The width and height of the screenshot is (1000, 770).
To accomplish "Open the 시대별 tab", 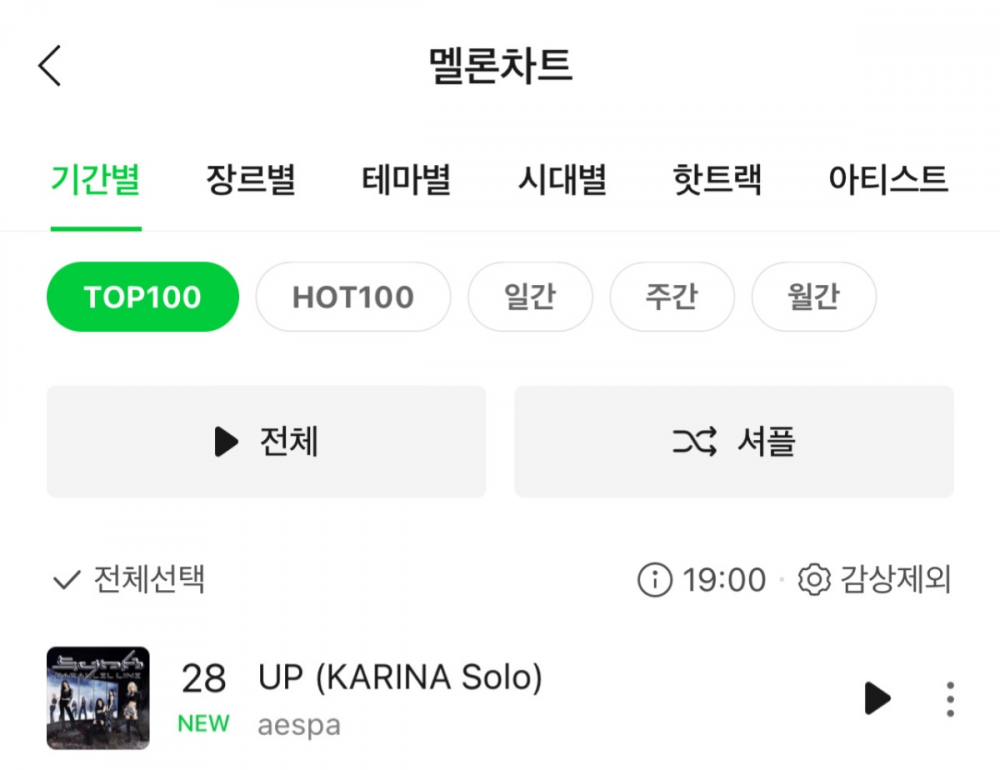I will 562,179.
